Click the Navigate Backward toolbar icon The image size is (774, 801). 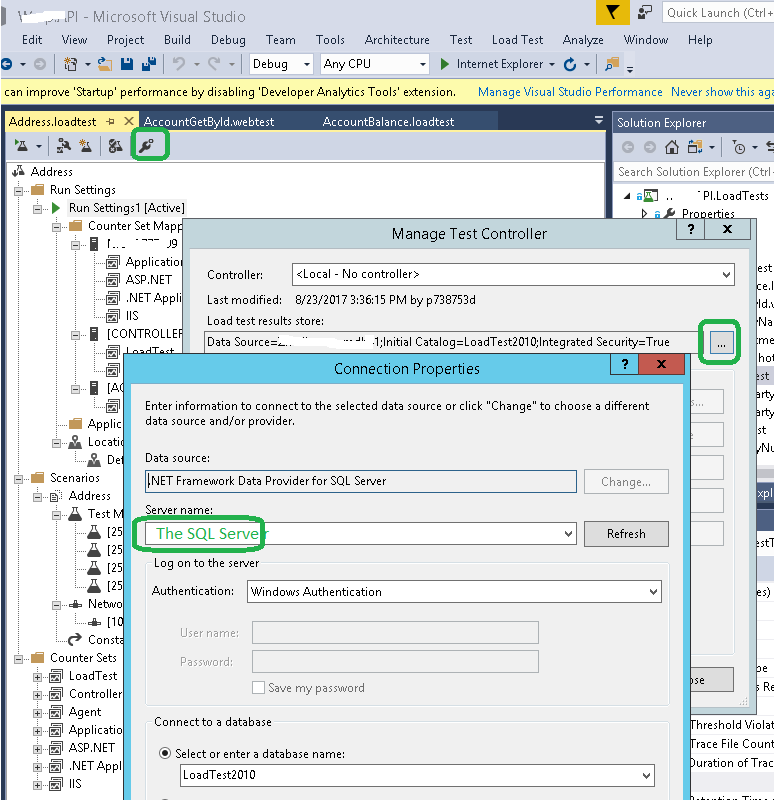coord(7,64)
